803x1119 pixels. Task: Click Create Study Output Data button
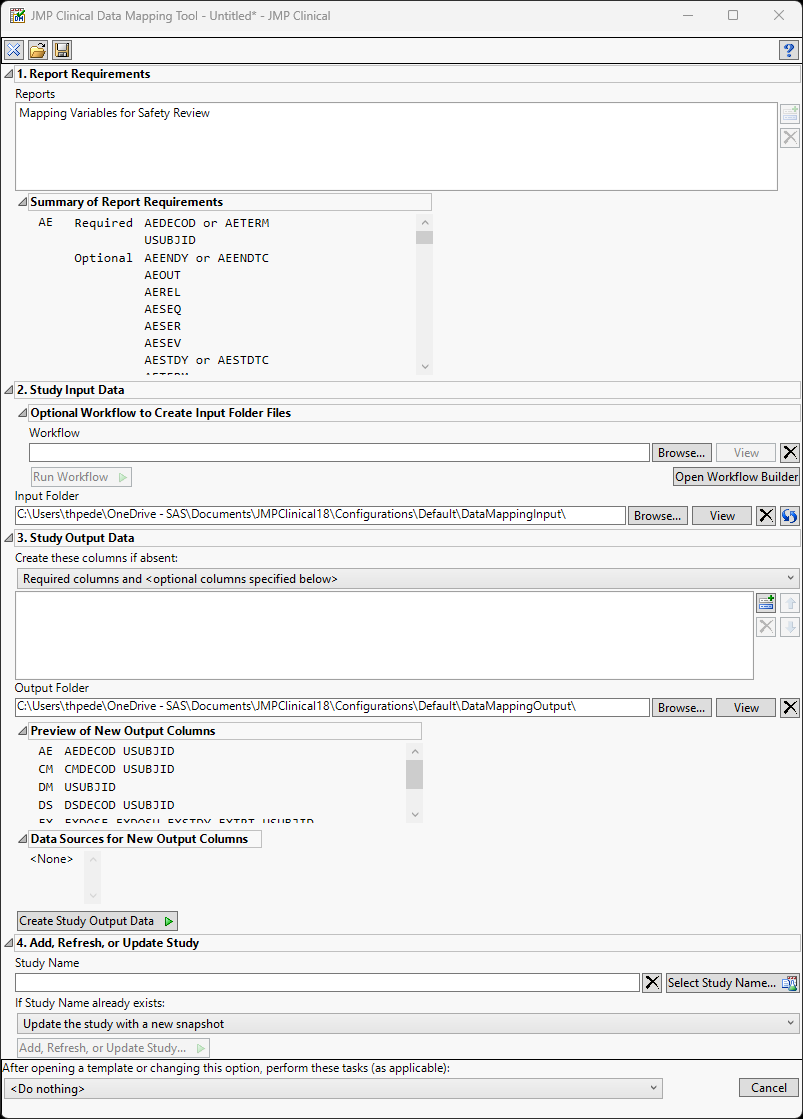(97, 921)
